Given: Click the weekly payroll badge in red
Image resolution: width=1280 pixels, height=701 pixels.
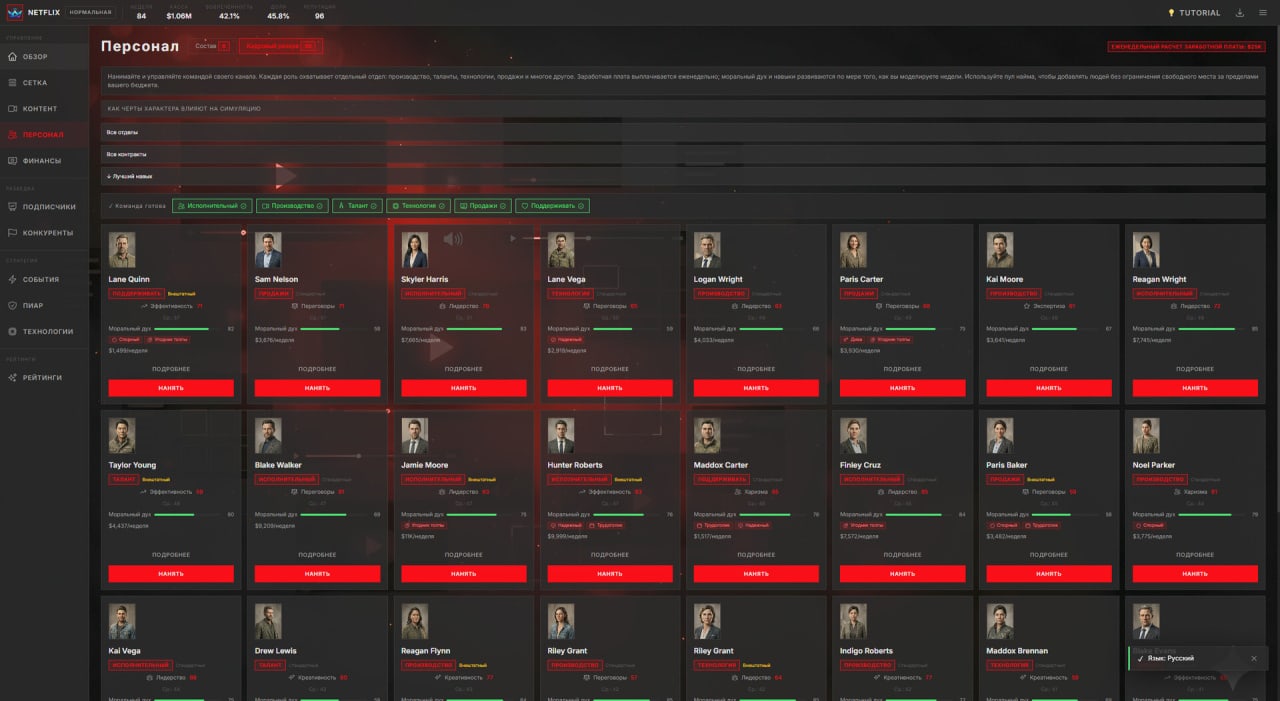Looking at the screenshot, I should pyautogui.click(x=1186, y=46).
